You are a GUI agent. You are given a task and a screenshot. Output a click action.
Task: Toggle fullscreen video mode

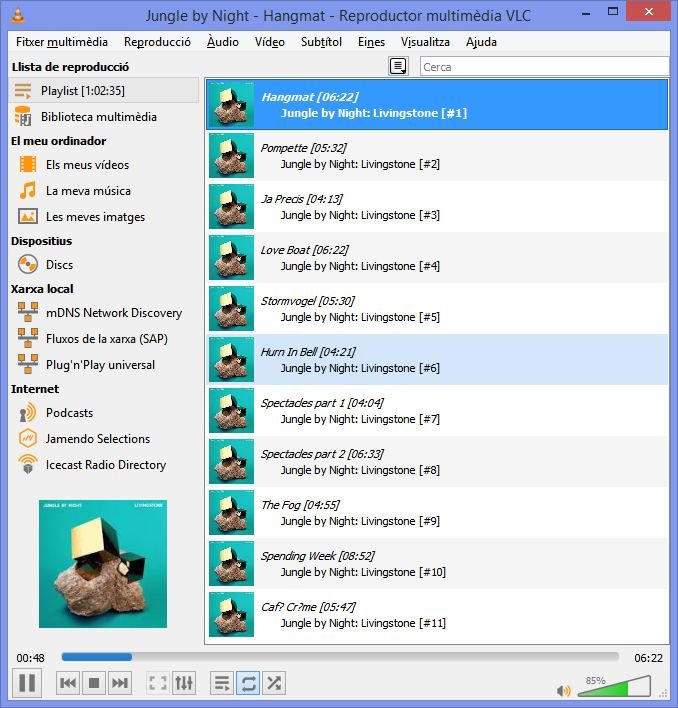(x=158, y=683)
